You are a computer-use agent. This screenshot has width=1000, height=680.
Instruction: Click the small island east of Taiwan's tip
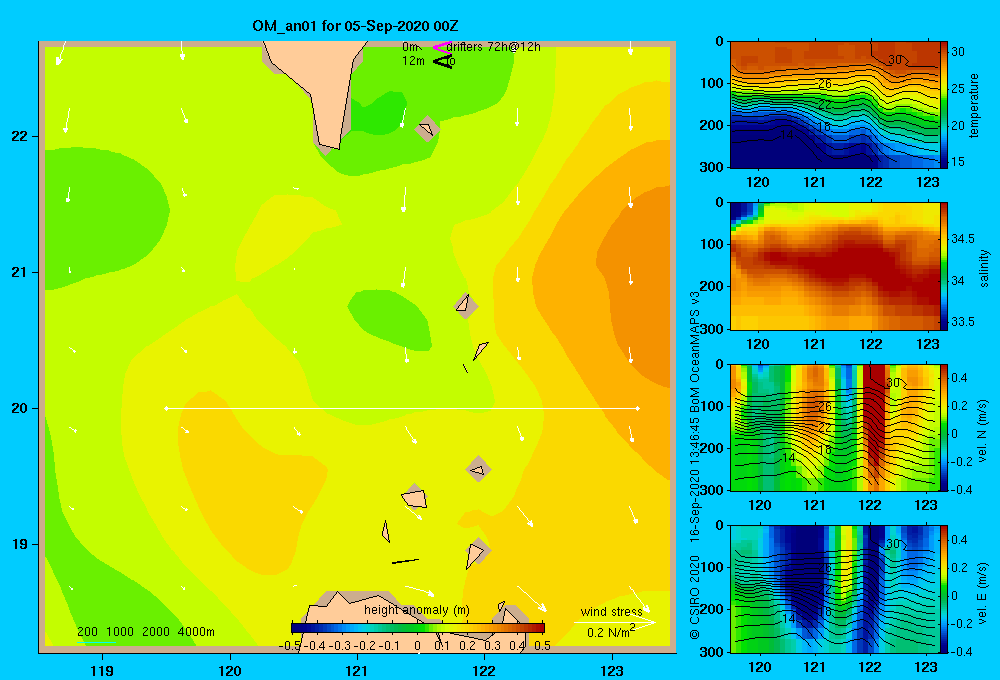(x=427, y=129)
